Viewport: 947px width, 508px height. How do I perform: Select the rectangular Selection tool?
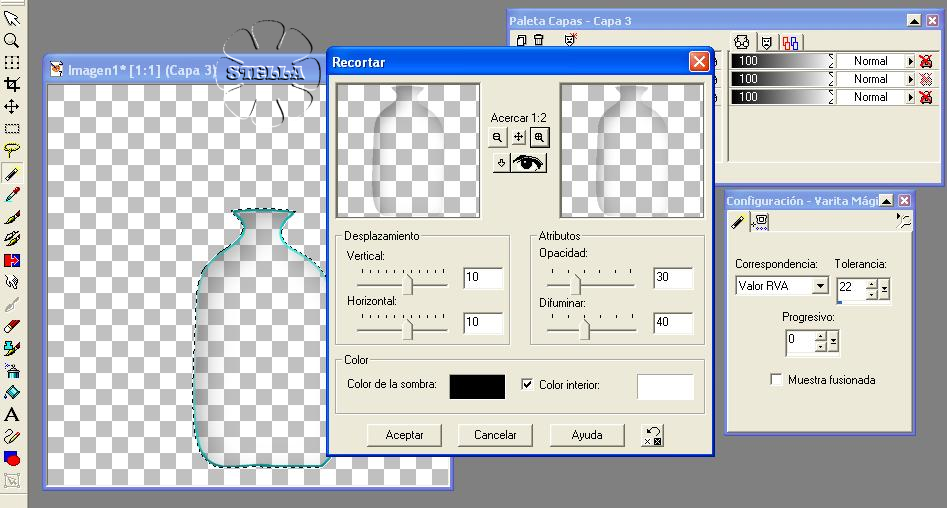11,129
